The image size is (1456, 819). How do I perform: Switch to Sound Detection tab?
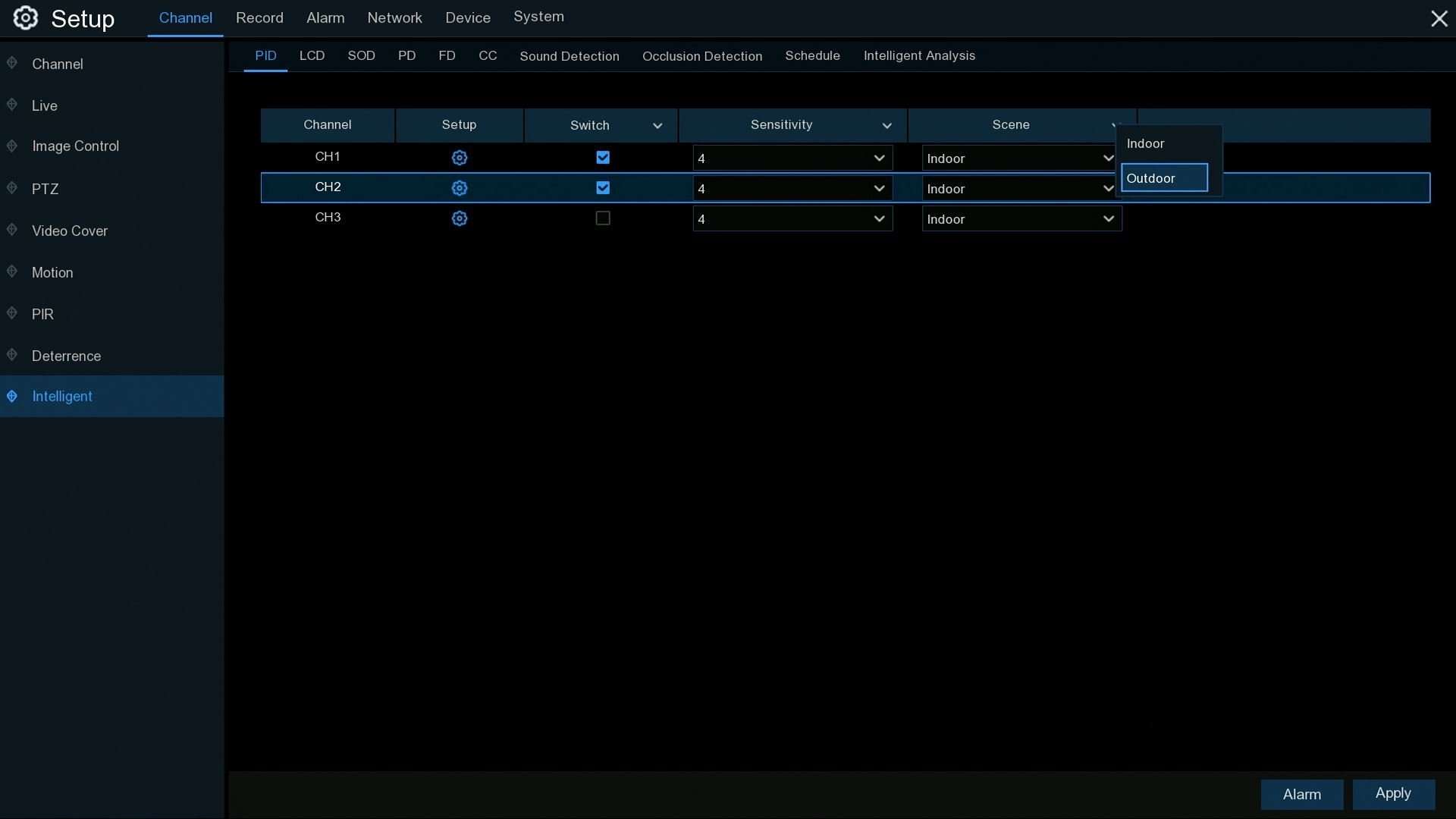coord(569,56)
